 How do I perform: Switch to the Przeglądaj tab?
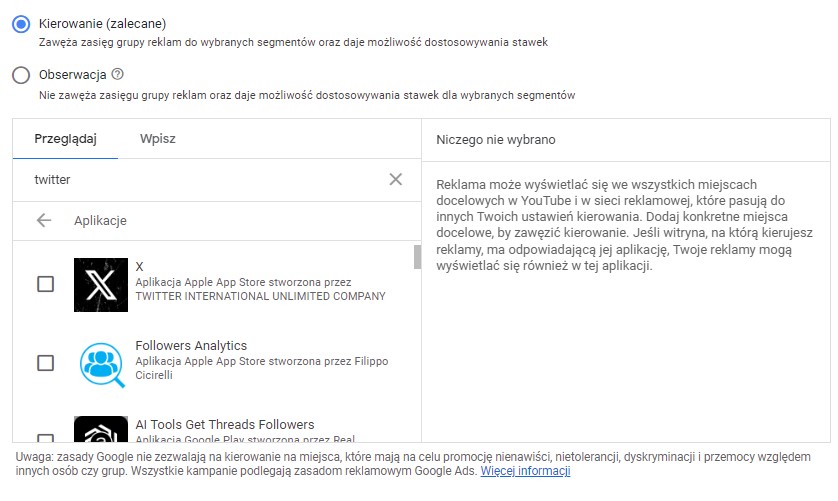pos(65,139)
